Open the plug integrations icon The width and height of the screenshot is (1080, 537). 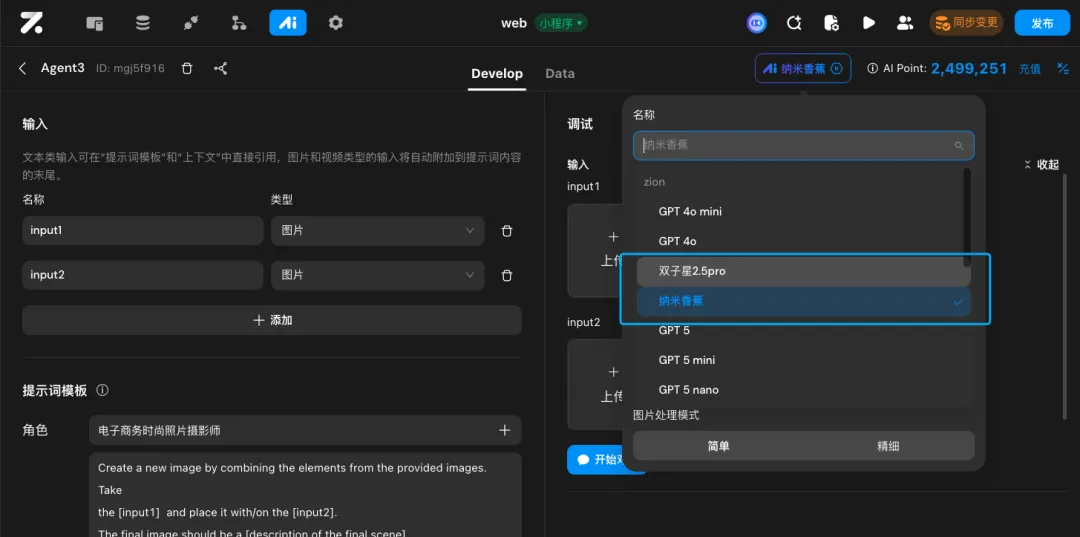tap(191, 23)
